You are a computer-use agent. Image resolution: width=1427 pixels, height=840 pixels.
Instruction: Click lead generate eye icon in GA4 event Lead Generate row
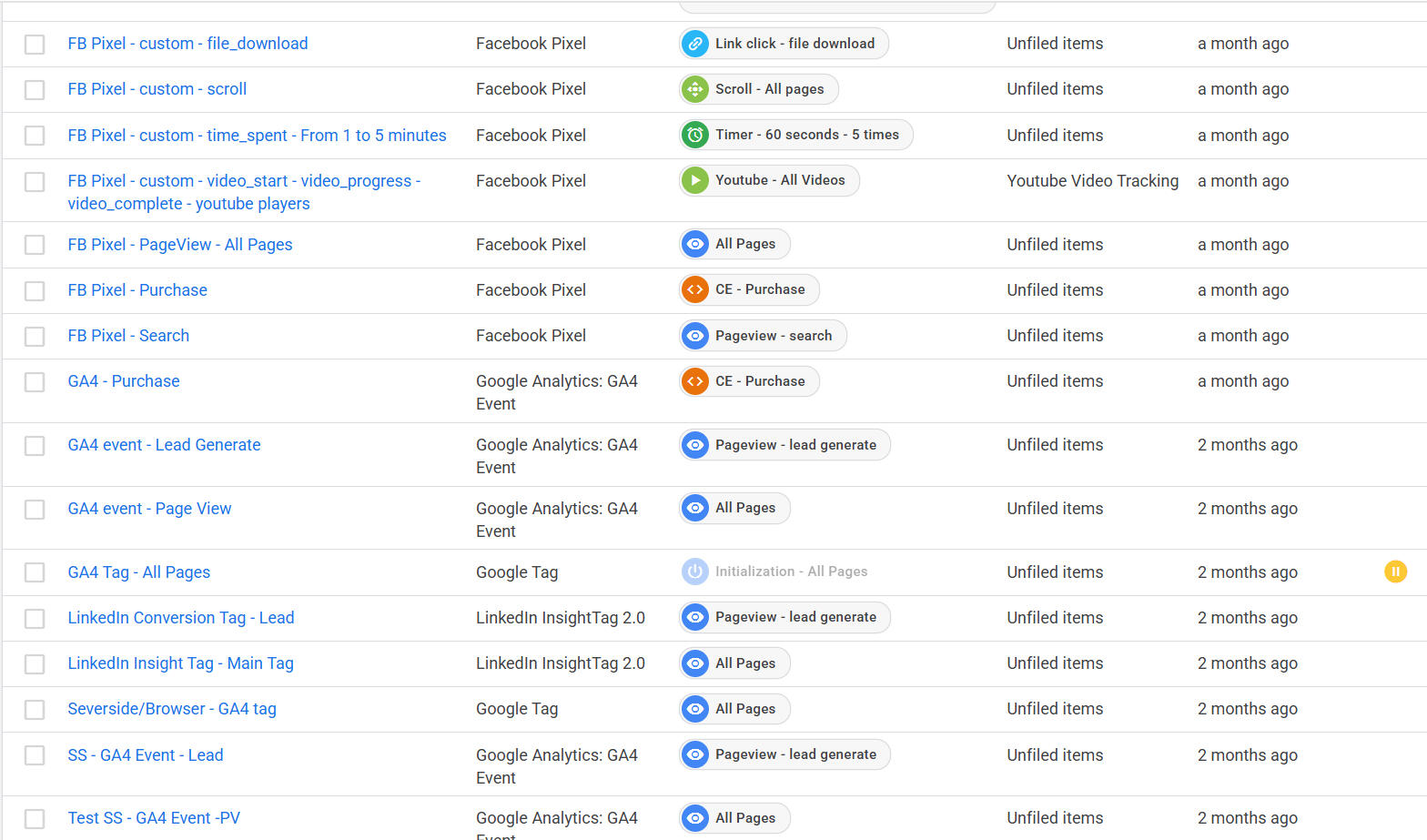tap(695, 445)
